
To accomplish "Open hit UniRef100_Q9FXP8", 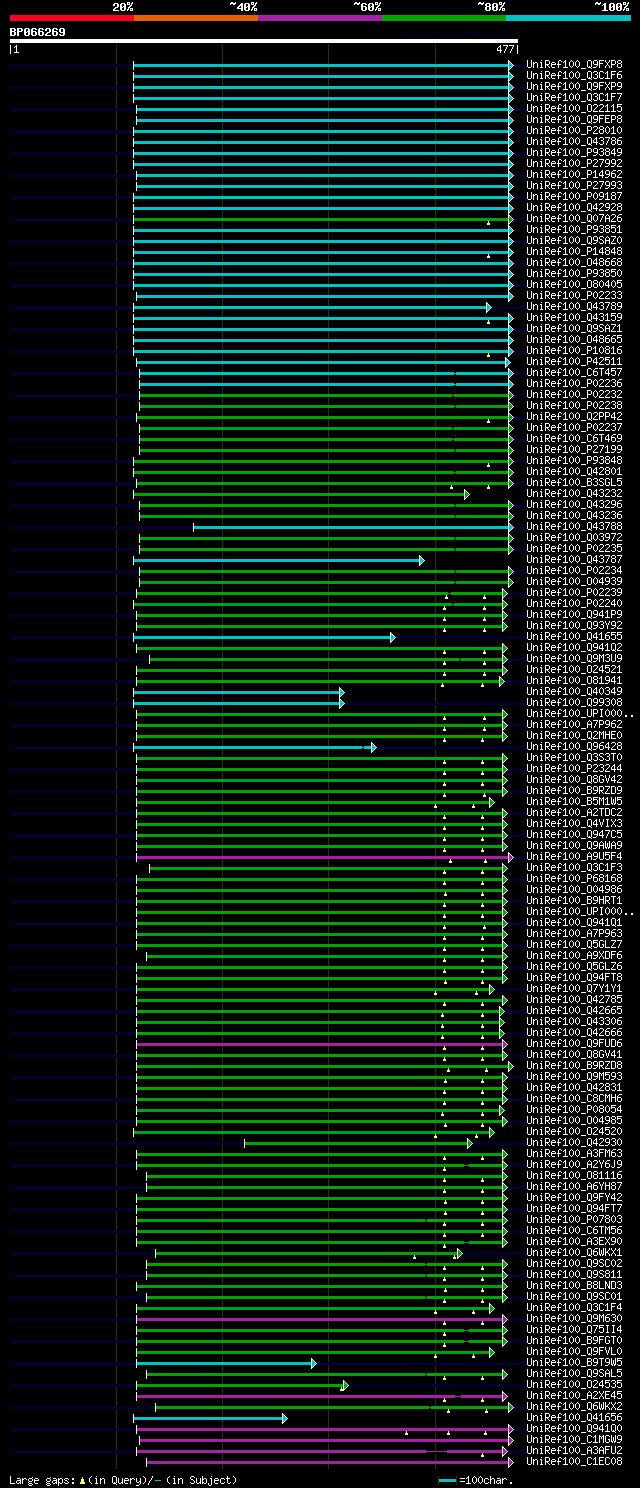I will pyautogui.click(x=574, y=65).
